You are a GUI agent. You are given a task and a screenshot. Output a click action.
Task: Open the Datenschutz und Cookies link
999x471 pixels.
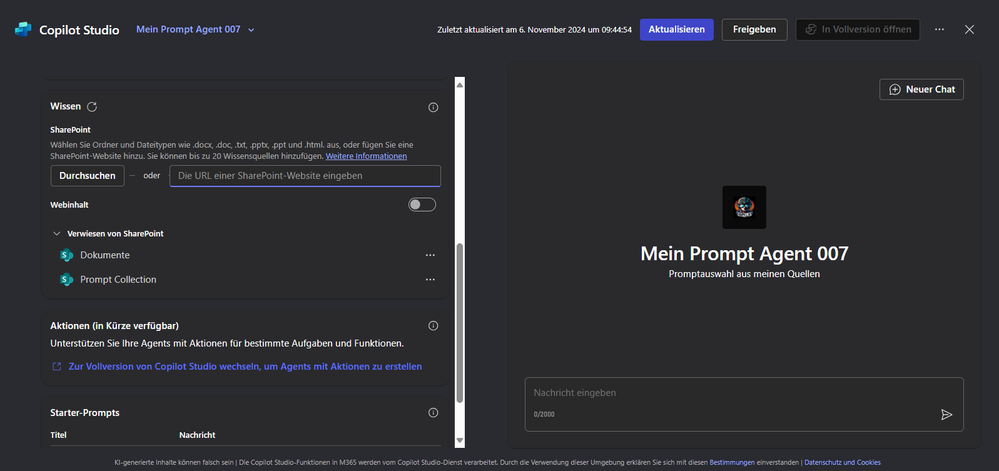[x=842, y=462]
